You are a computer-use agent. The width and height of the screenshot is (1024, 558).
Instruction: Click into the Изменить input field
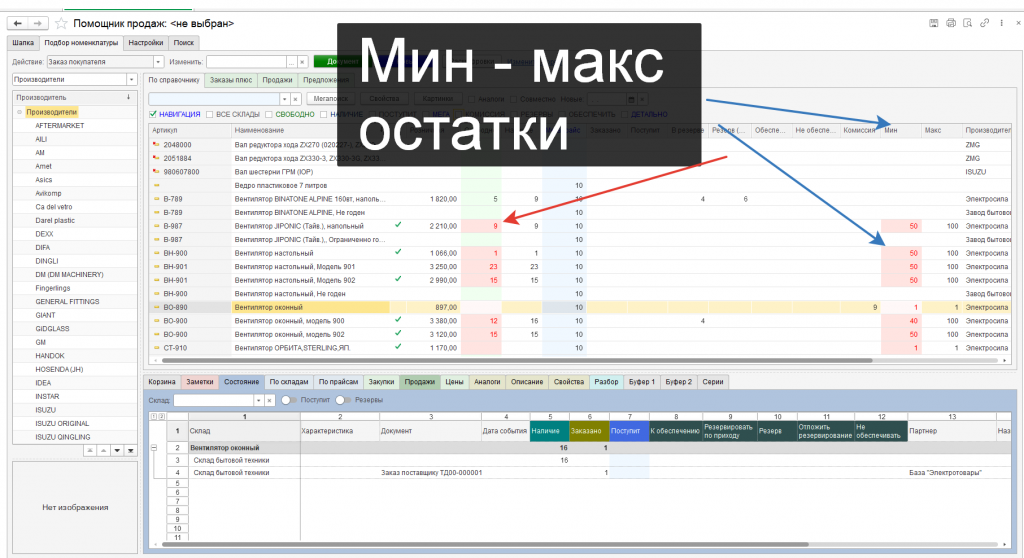pyautogui.click(x=246, y=61)
